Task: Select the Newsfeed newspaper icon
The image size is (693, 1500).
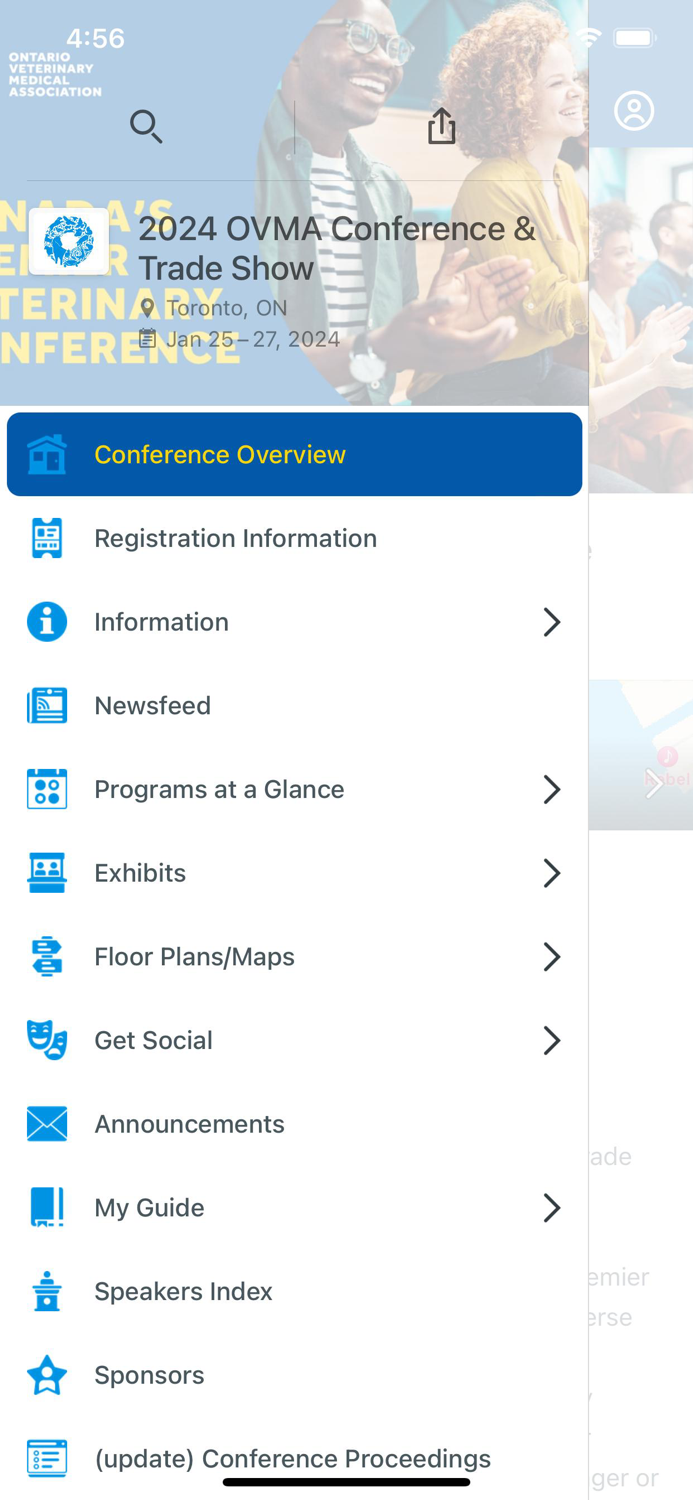Action: click(x=46, y=705)
